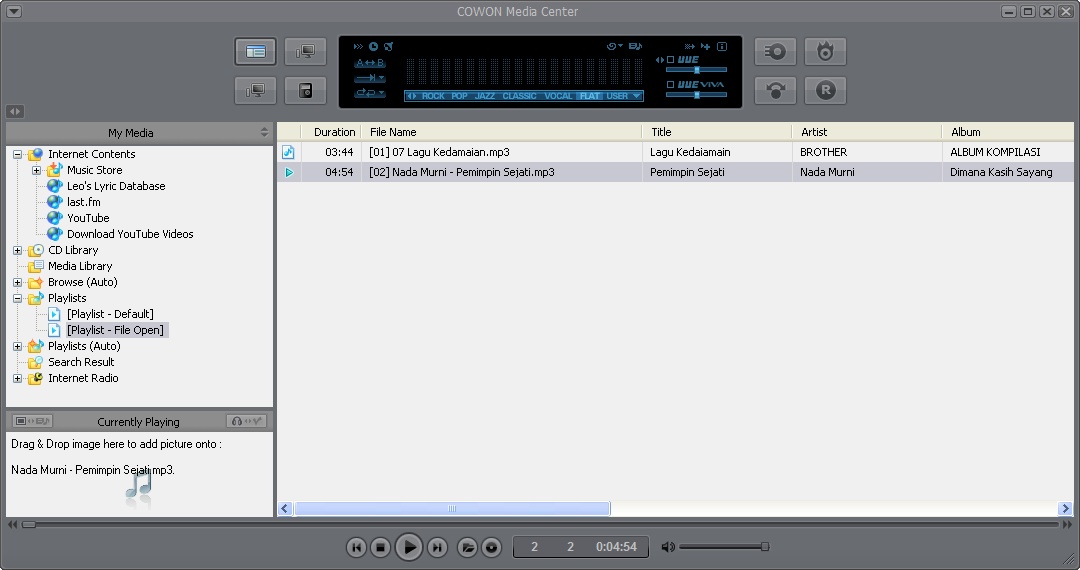Click the Stop button
This screenshot has height=570, width=1080.
380,547
